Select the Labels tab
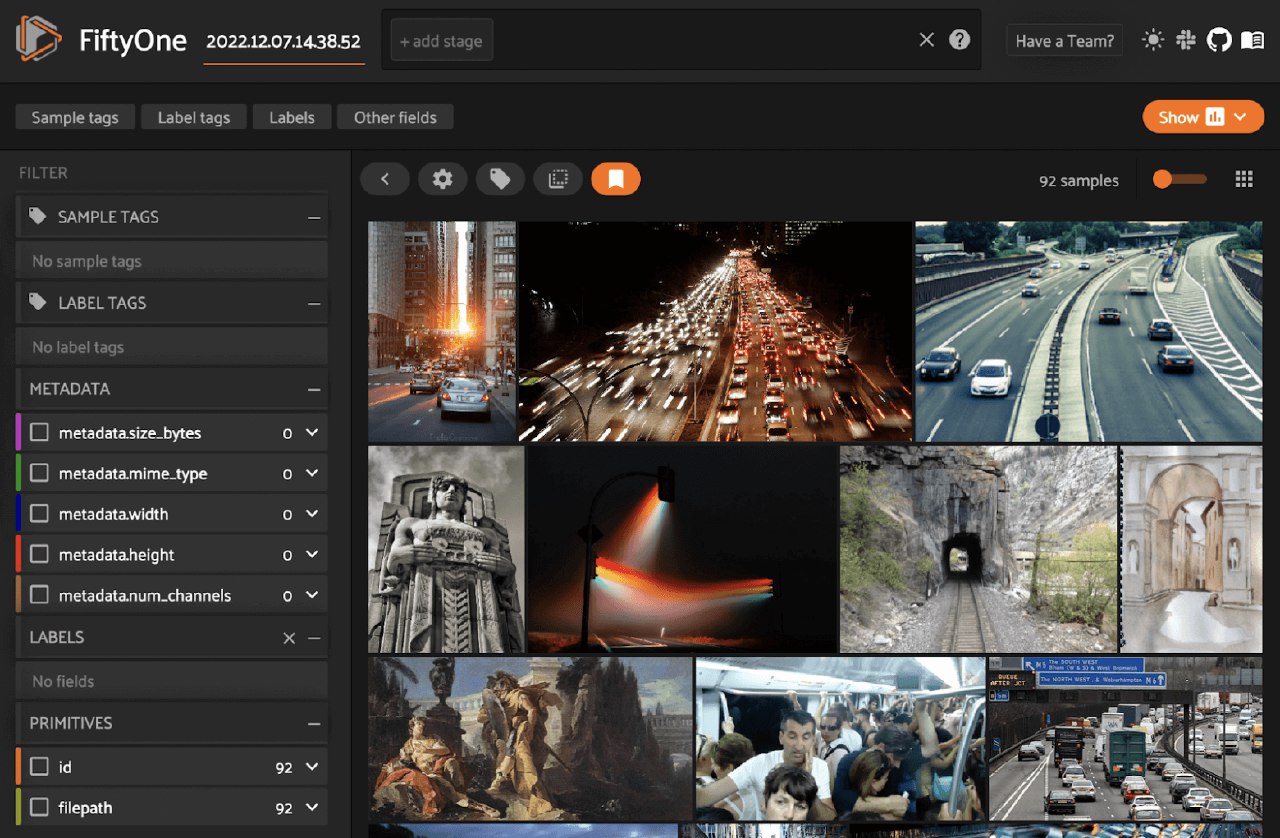 click(292, 117)
